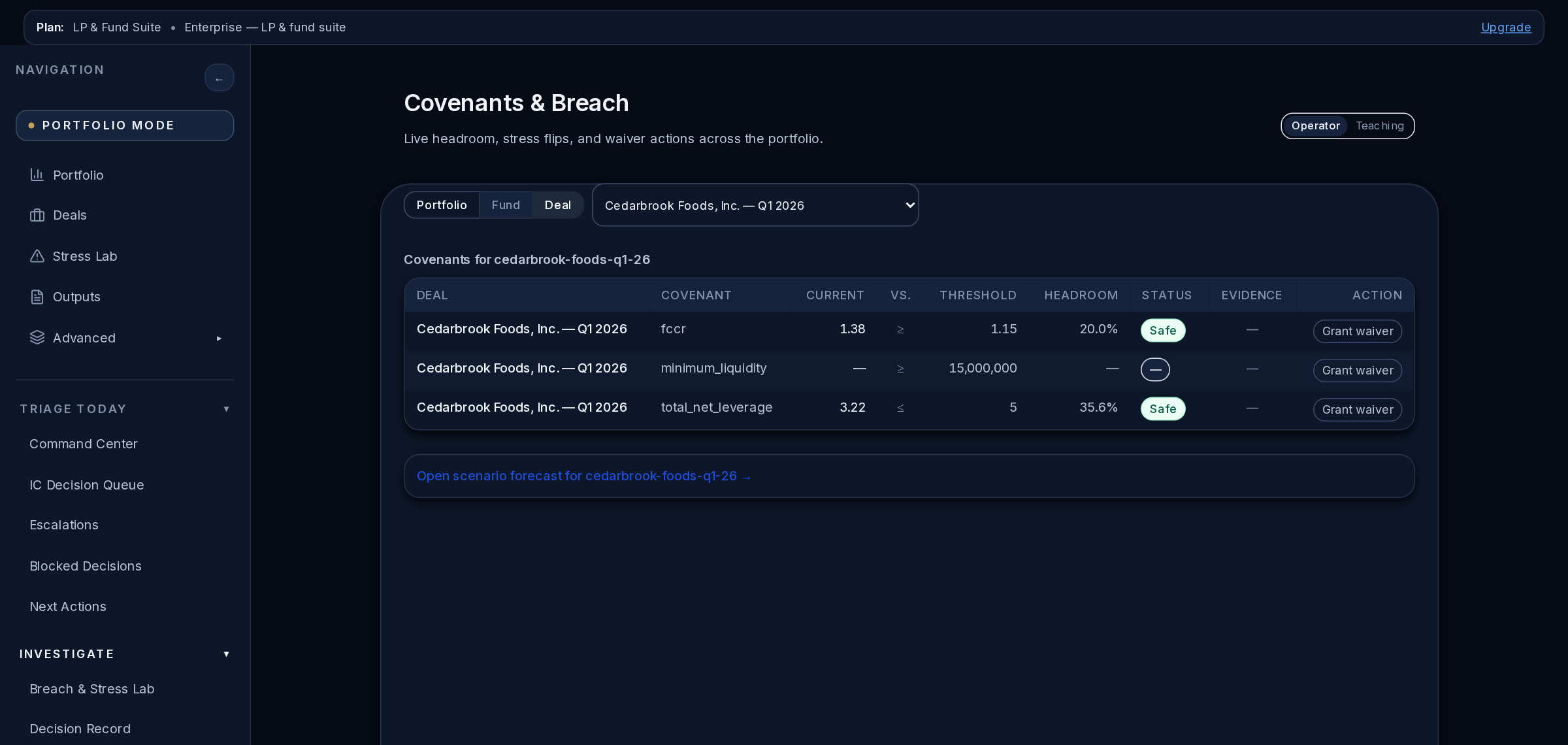Click the Upgrade link
Image resolution: width=1568 pixels, height=745 pixels.
tap(1506, 27)
